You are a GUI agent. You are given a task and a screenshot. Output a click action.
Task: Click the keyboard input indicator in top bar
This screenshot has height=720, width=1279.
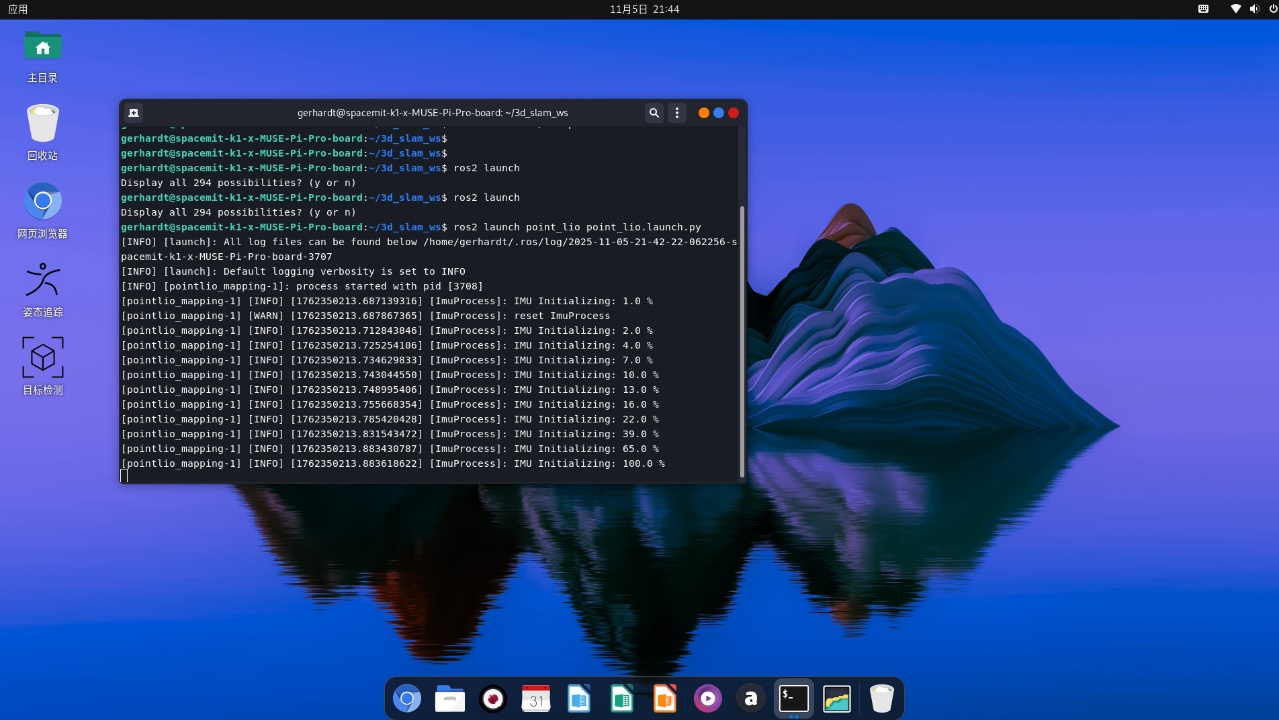pyautogui.click(x=1203, y=9)
